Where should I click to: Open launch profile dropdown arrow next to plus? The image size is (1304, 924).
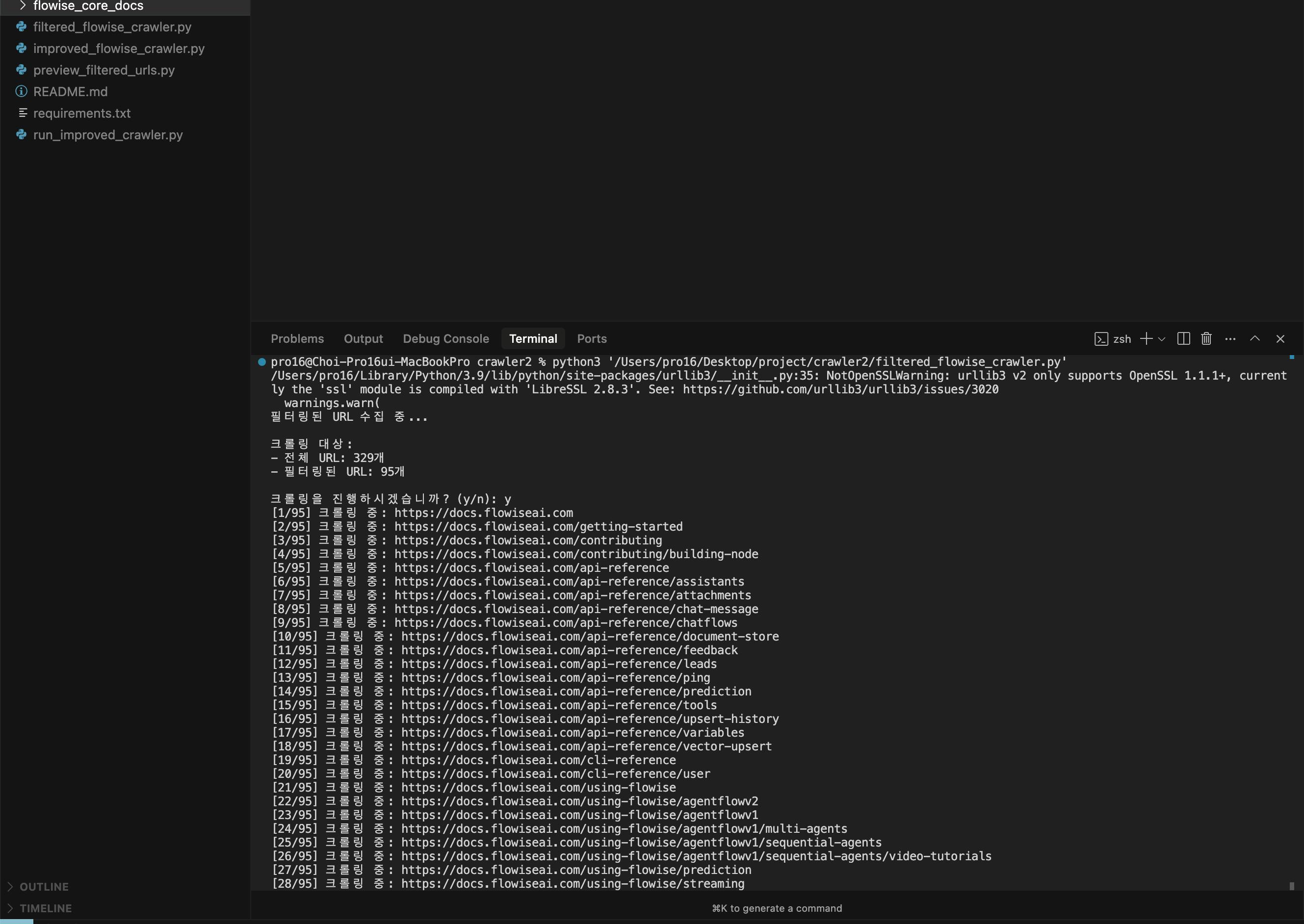click(x=1162, y=339)
